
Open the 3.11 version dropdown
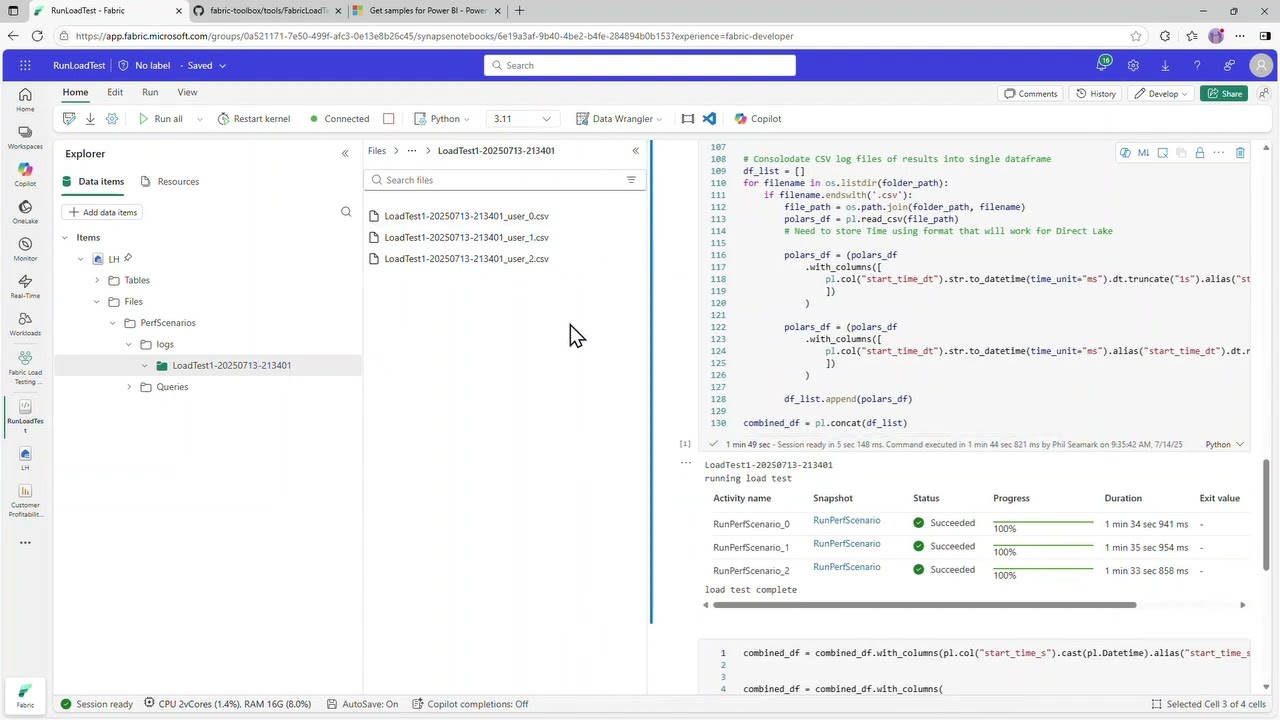(x=522, y=118)
